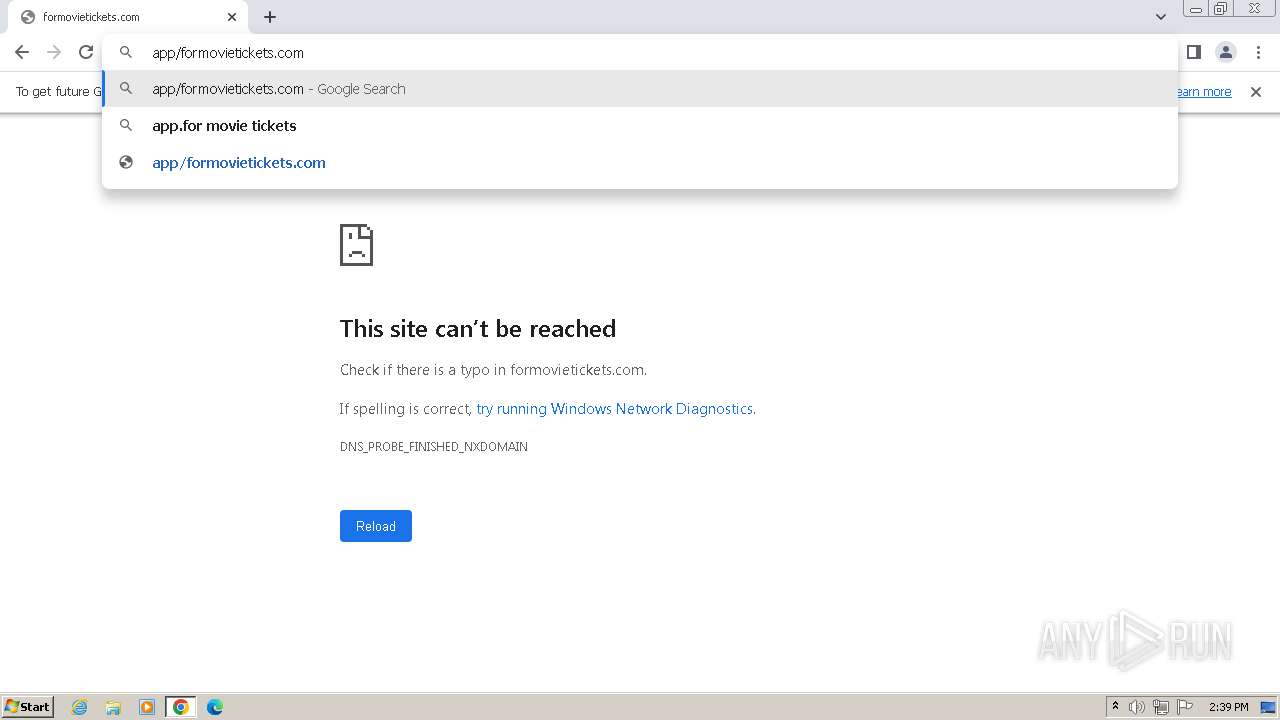1280x720 pixels.
Task: Minimize the Chrome window
Action: 1195,9
